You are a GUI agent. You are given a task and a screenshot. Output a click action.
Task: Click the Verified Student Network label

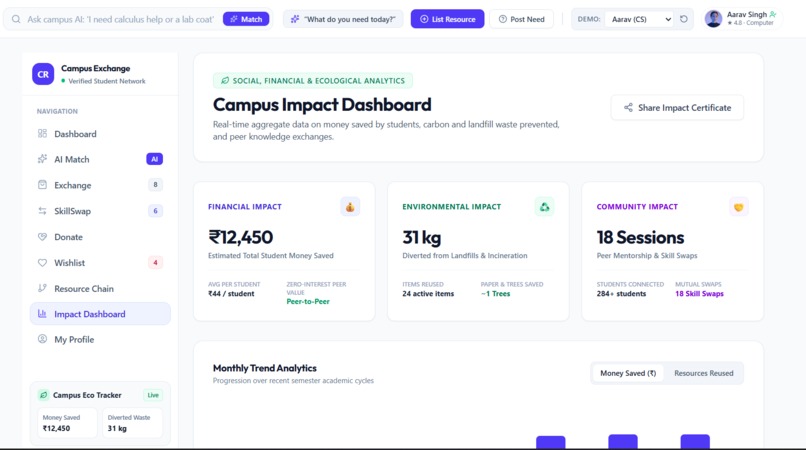(107, 81)
